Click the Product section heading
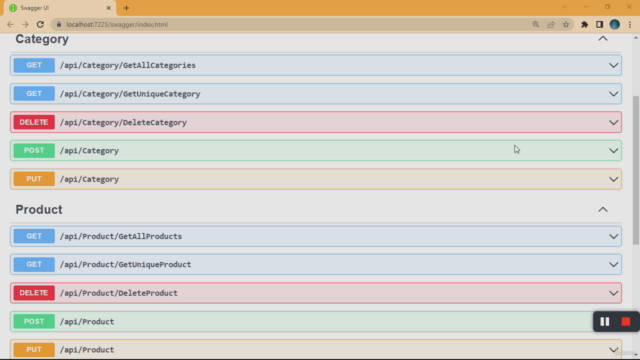Viewport: 640px width, 360px height. pos(39,209)
